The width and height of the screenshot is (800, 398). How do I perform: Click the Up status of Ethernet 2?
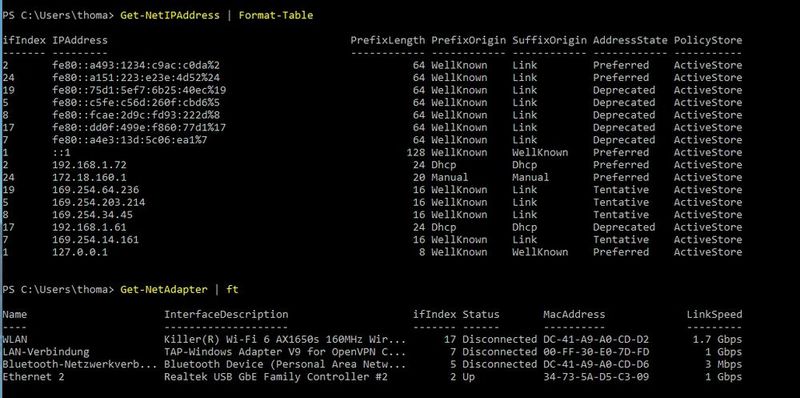tap(468, 377)
